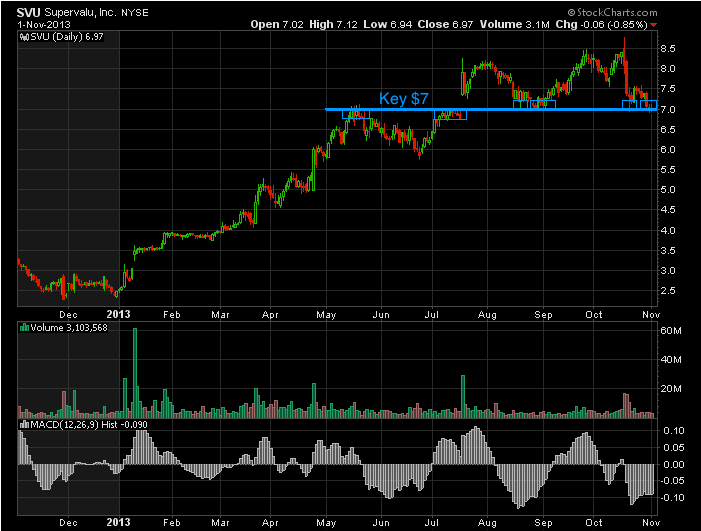This screenshot has width=701, height=531.
Task: Click the Aug label on the price chart date axis
Action: tap(487, 315)
